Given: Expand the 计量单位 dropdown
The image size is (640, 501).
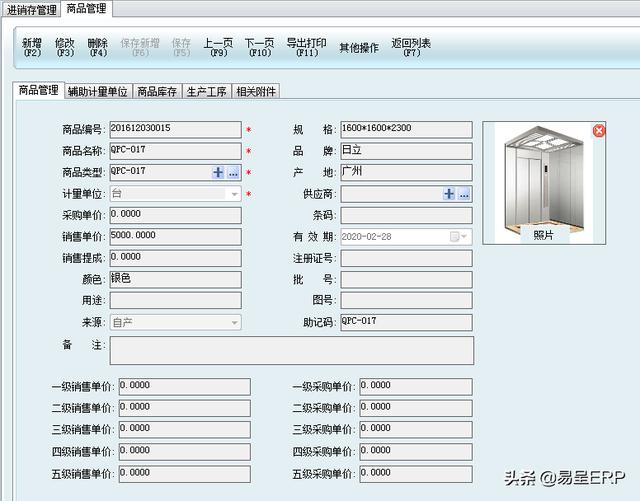Looking at the screenshot, I should [x=235, y=194].
